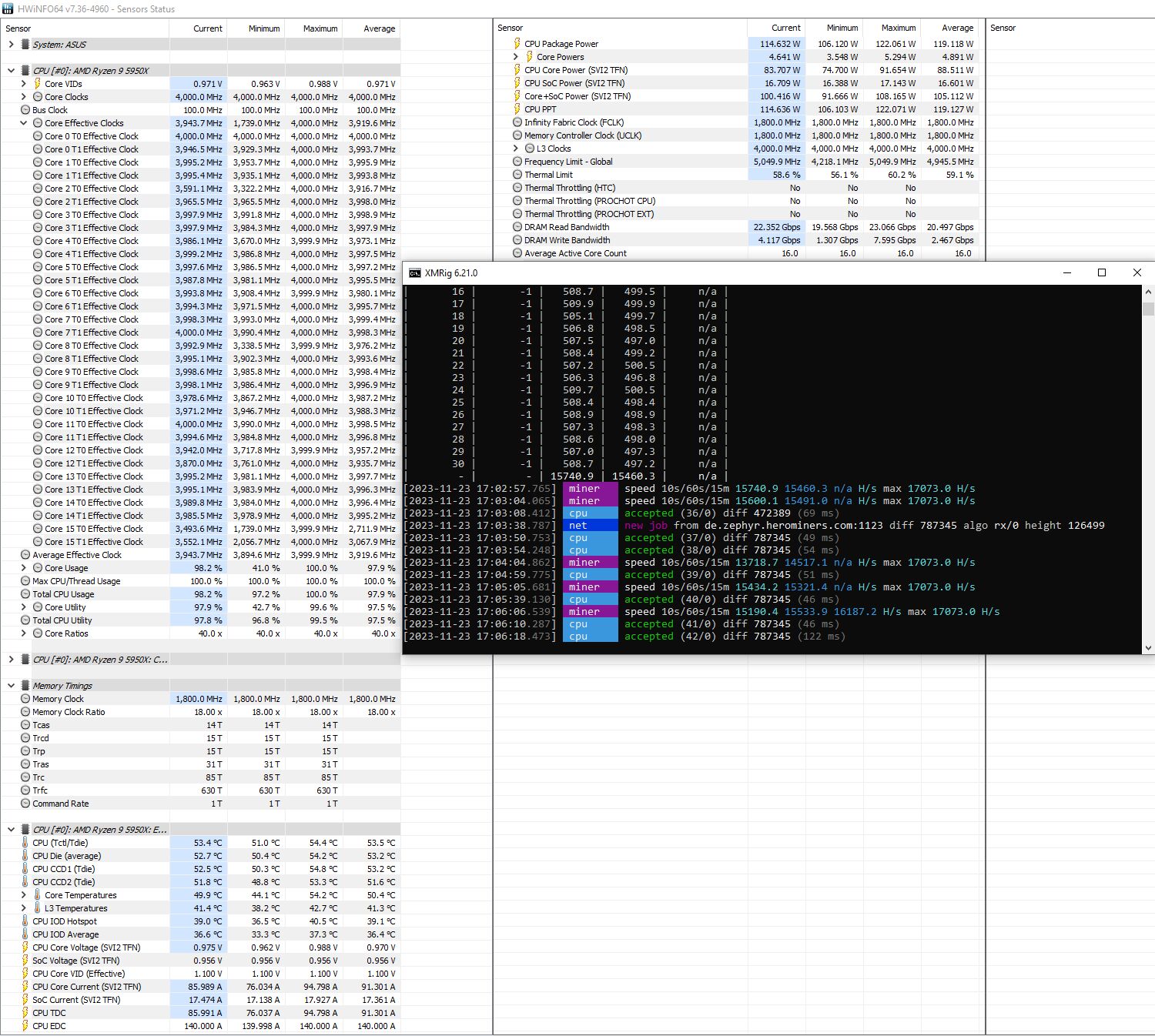
Task: Click the thermometer icon beside CPU (Tctl/Tdie)
Action: [25, 843]
